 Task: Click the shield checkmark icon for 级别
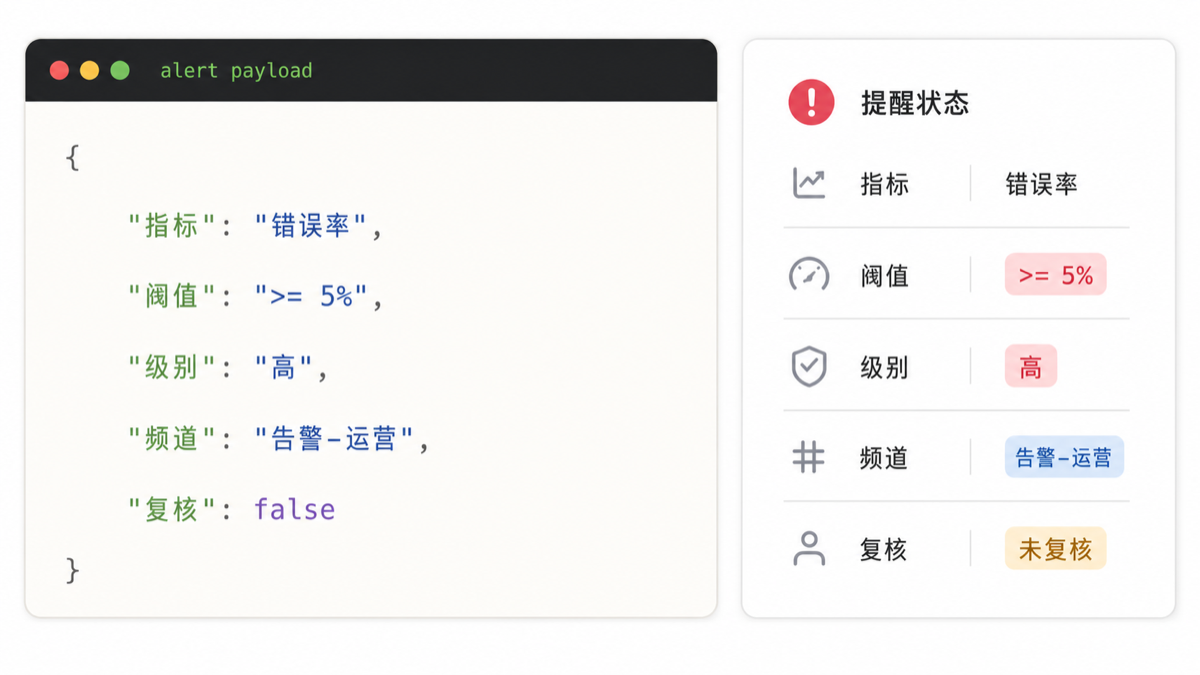(x=809, y=367)
